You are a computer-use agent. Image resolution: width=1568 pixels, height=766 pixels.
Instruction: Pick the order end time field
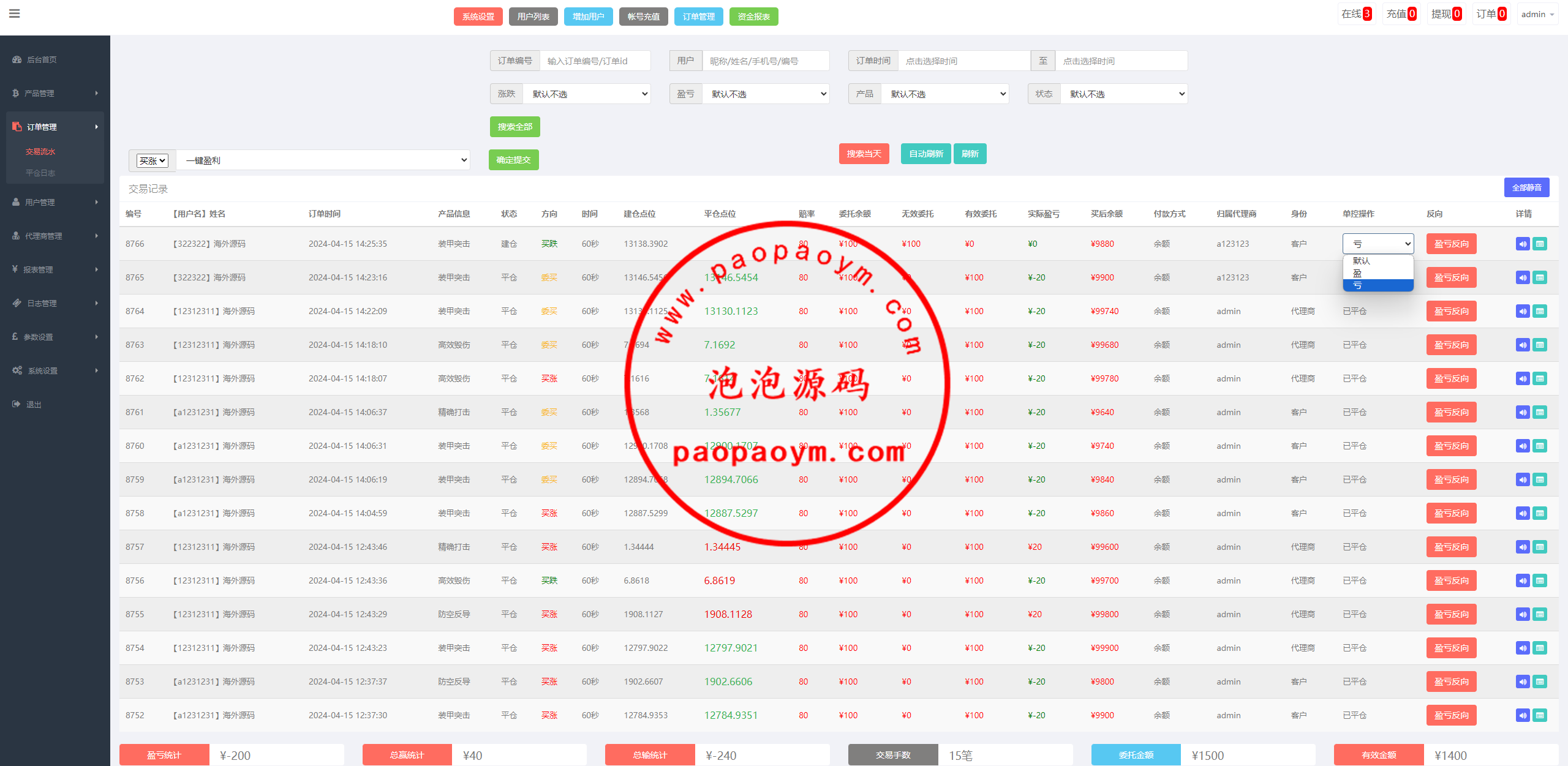1121,61
